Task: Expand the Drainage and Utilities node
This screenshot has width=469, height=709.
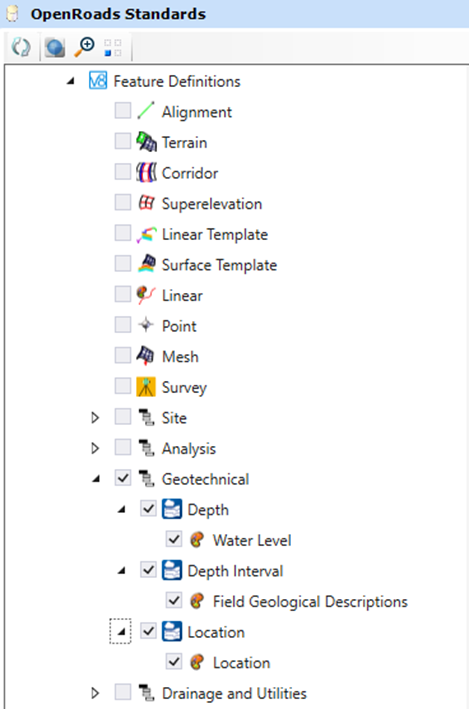Action: pos(95,693)
